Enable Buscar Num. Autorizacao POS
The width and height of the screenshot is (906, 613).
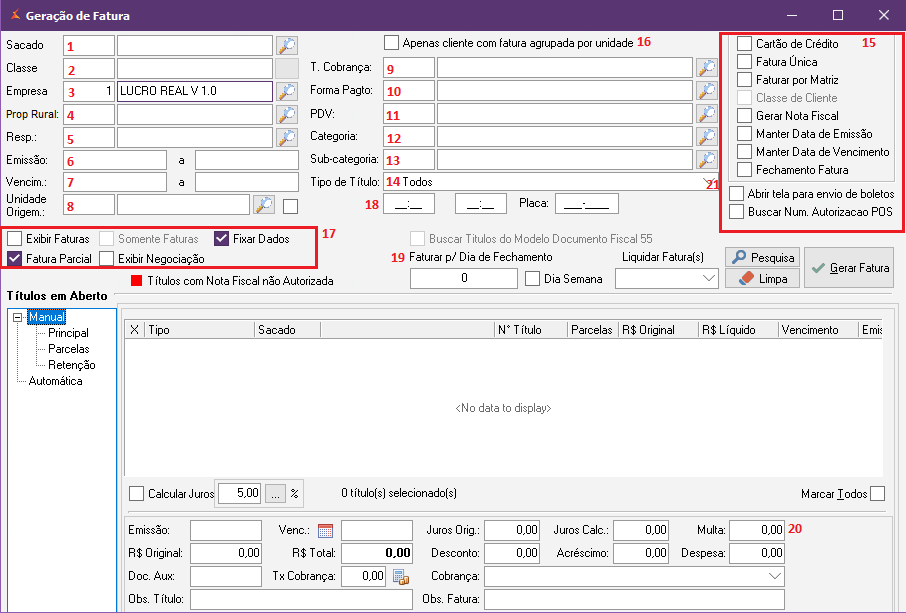(x=736, y=211)
